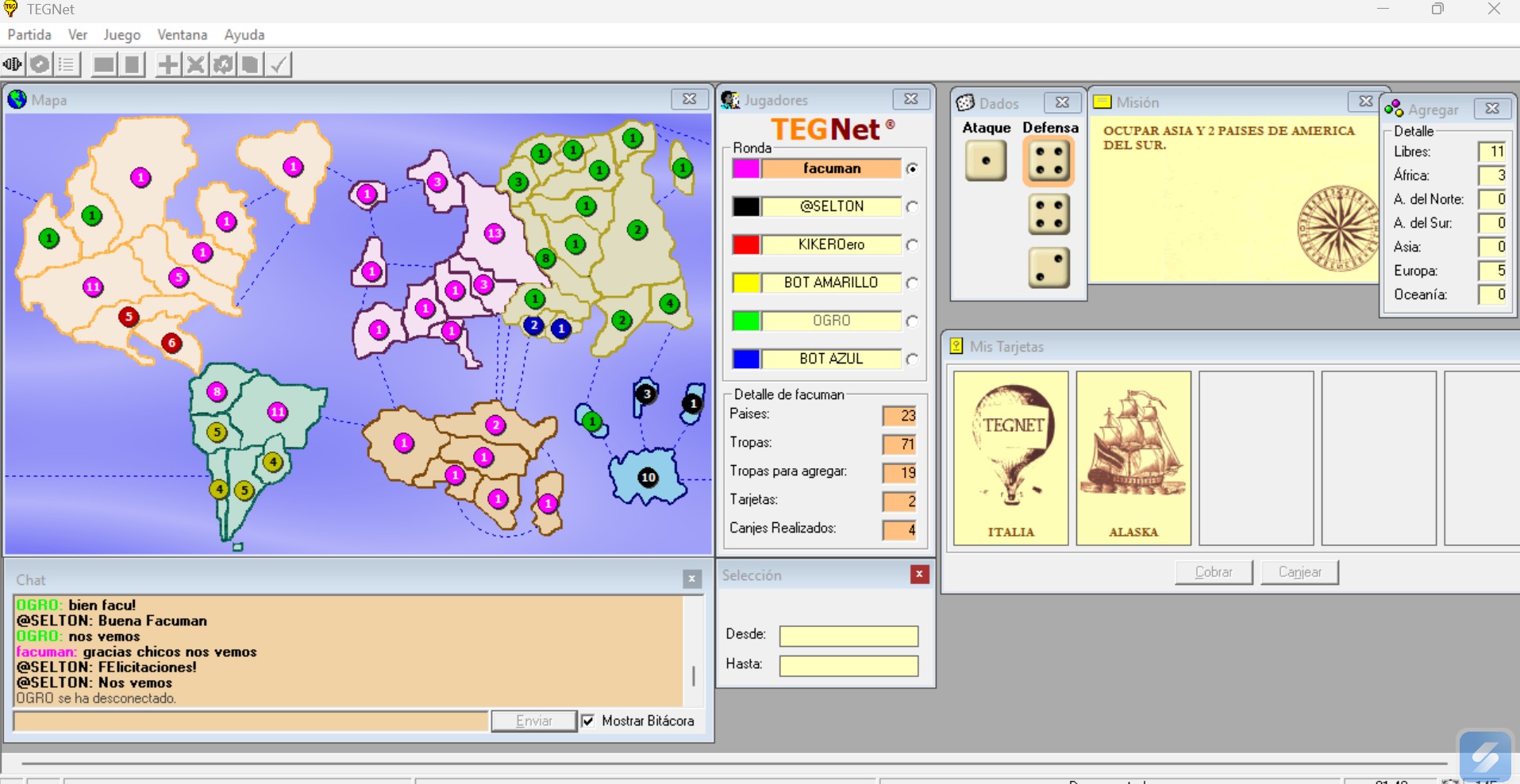Select the crossed swords attack icon
Viewport: 1520px width, 784px height.
[x=195, y=64]
